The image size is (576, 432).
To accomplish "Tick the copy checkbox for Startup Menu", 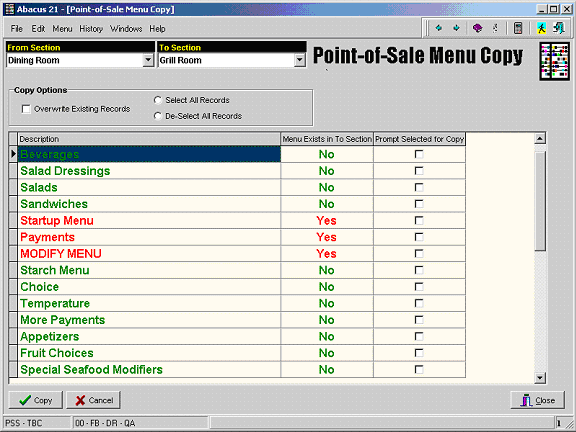I will [419, 220].
